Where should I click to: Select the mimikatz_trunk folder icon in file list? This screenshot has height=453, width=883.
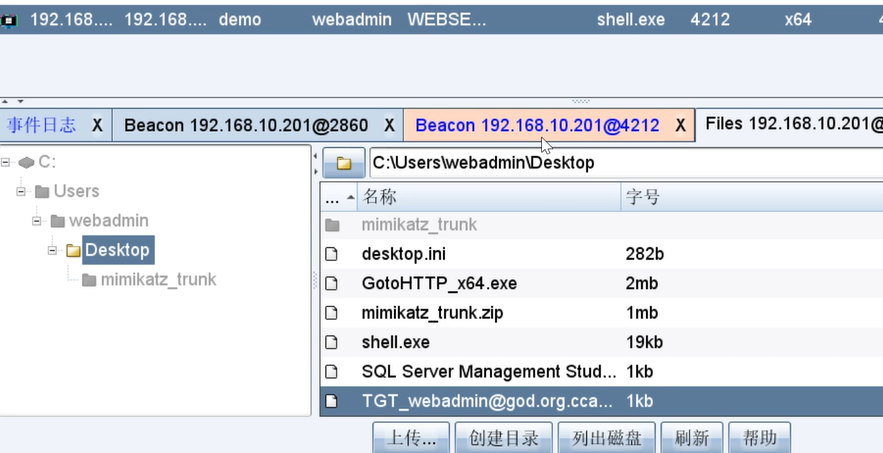click(332, 225)
